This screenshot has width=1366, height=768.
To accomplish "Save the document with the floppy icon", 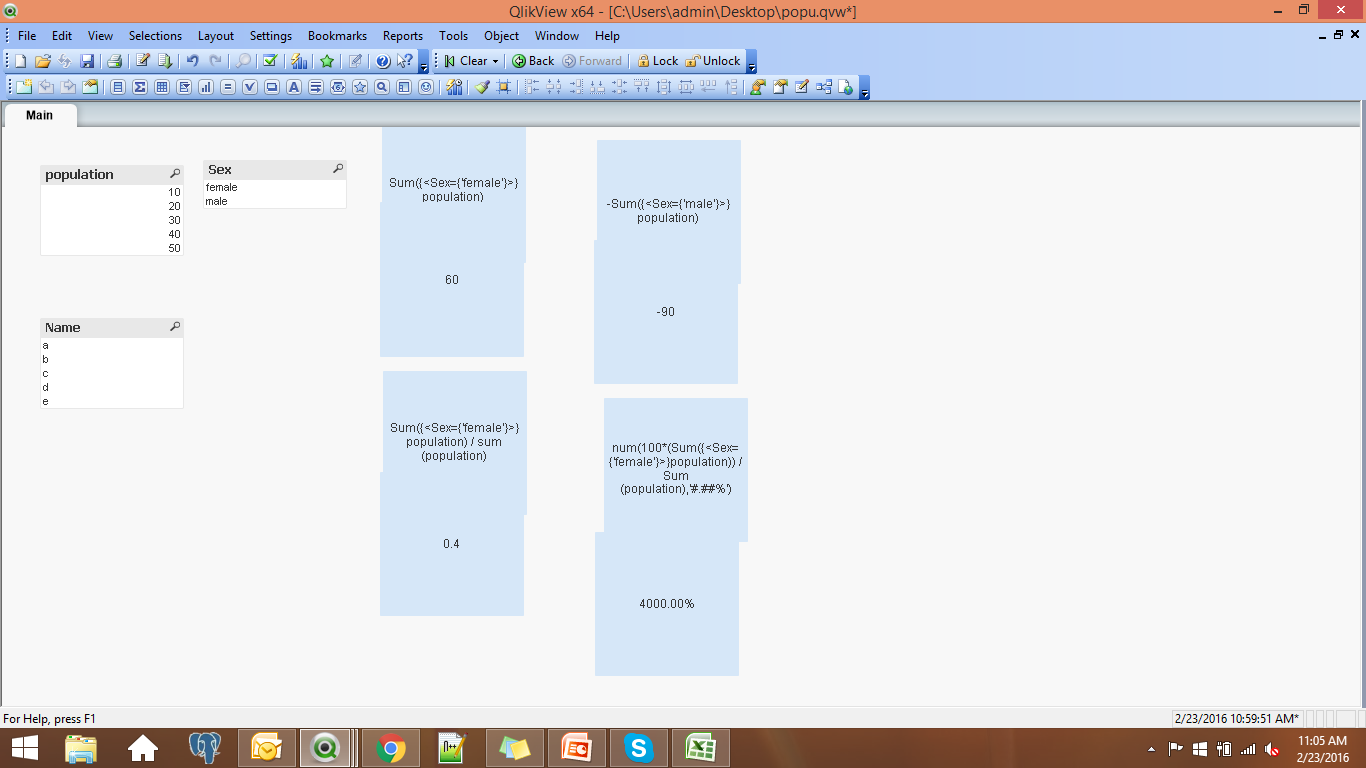I will pyautogui.click(x=87, y=61).
